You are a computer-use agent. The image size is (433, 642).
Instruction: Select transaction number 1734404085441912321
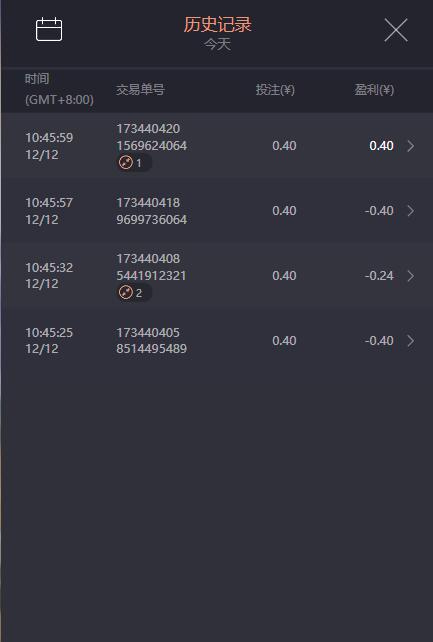(x=151, y=267)
